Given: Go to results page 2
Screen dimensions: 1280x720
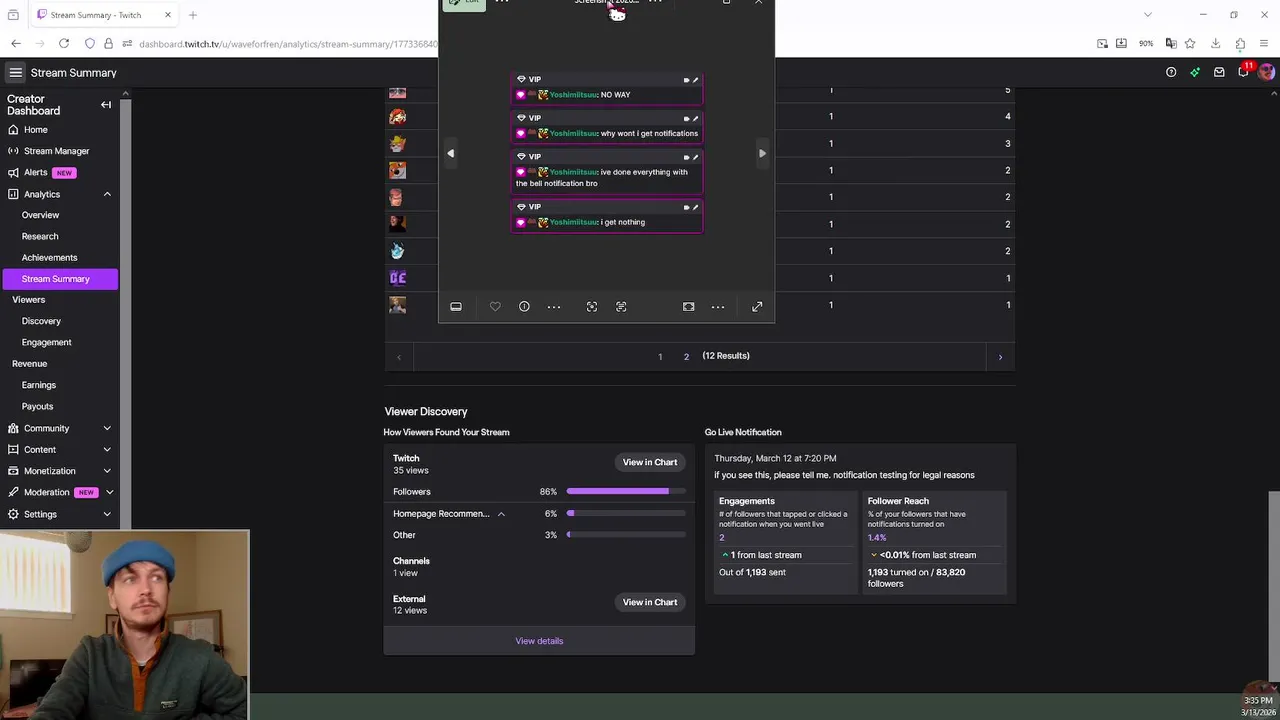Looking at the screenshot, I should (x=686, y=357).
